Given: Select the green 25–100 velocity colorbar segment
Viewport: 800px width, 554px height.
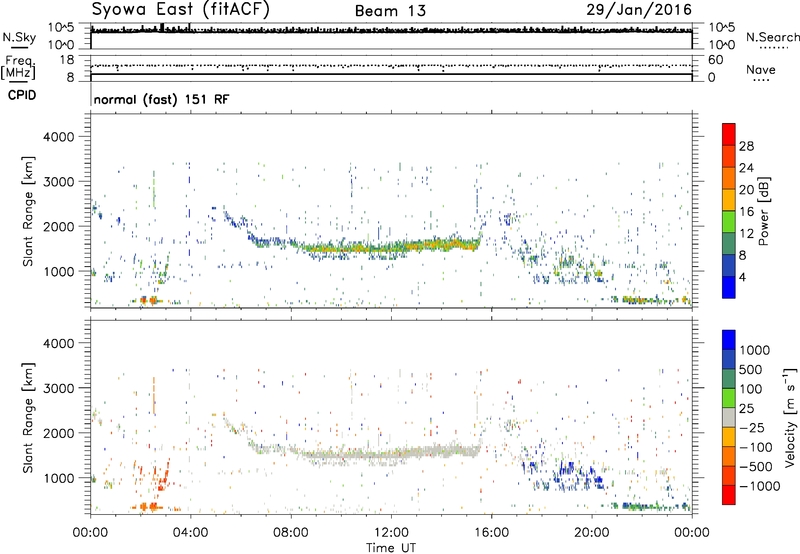Looking at the screenshot, I should pyautogui.click(x=729, y=398).
